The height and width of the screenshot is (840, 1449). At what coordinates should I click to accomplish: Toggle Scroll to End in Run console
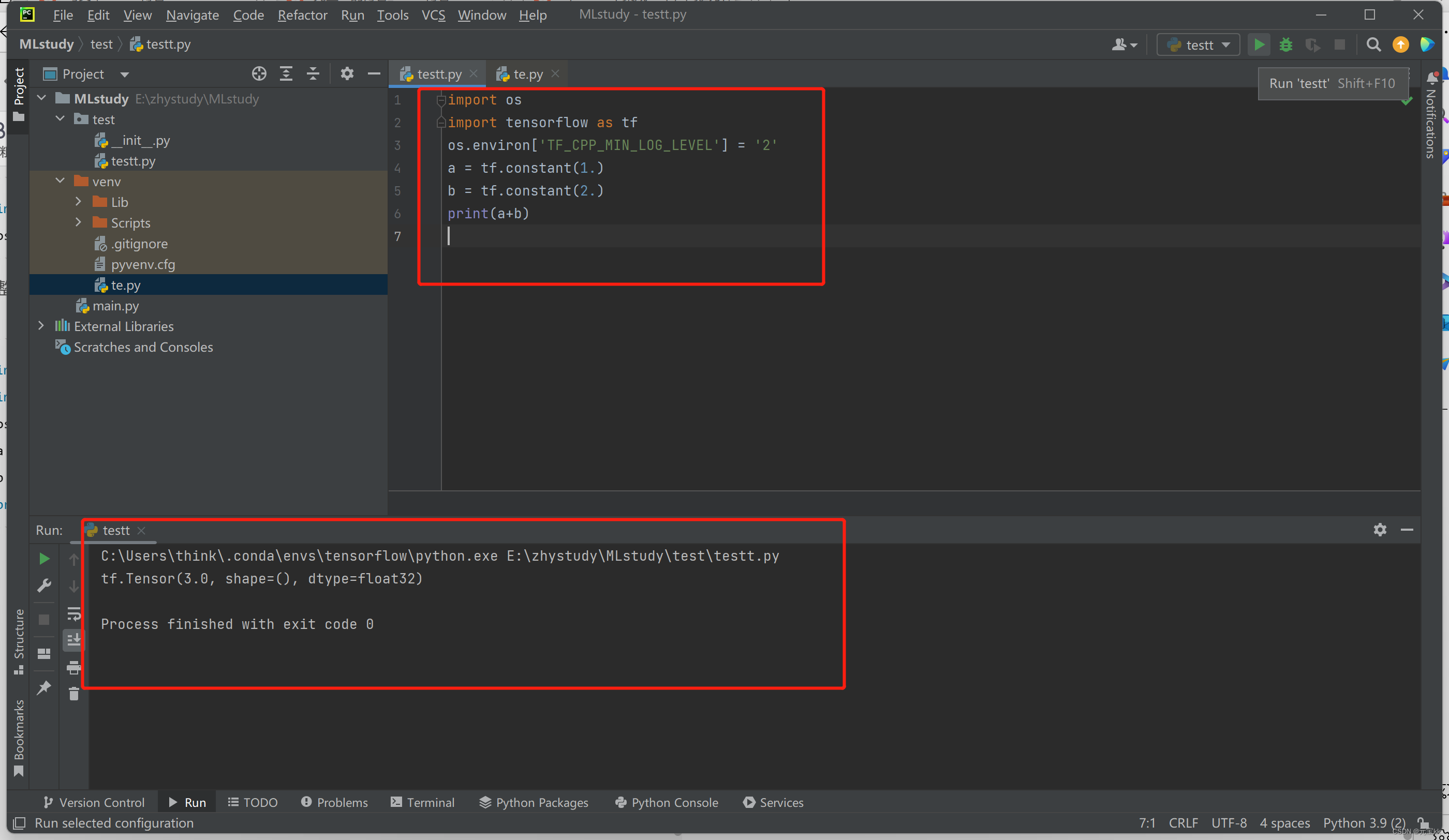point(73,639)
